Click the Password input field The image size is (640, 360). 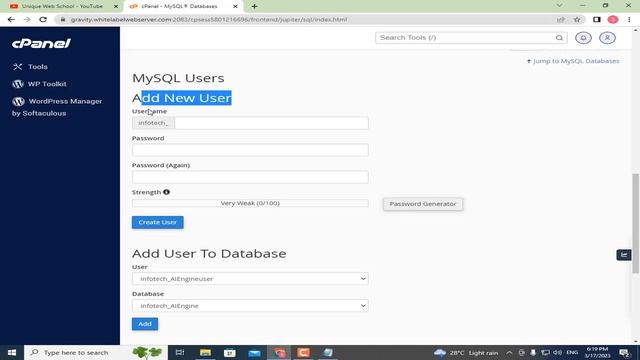[x=250, y=150]
